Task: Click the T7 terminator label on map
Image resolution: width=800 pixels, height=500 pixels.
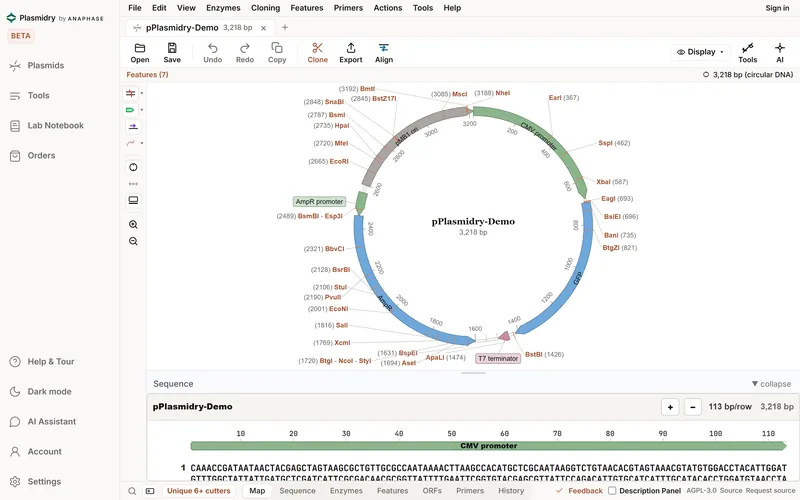Action: point(498,359)
